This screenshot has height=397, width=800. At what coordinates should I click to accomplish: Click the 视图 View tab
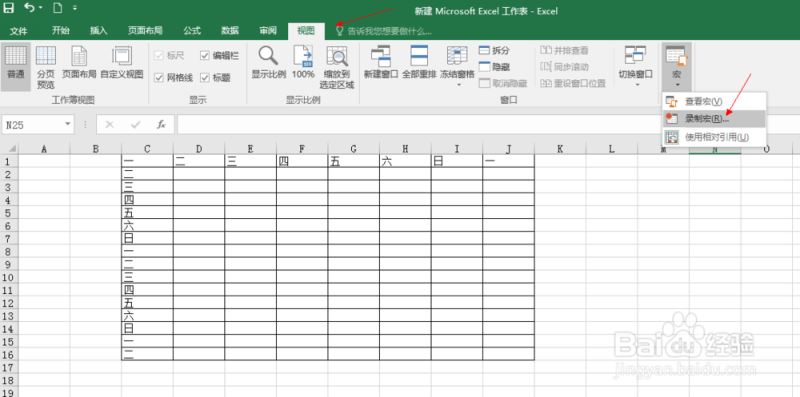306,31
